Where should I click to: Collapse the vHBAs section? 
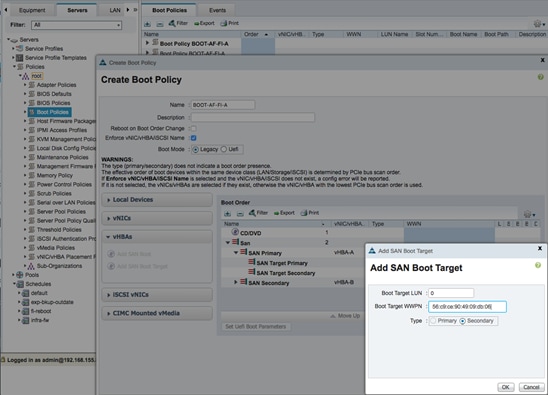tap(157, 237)
